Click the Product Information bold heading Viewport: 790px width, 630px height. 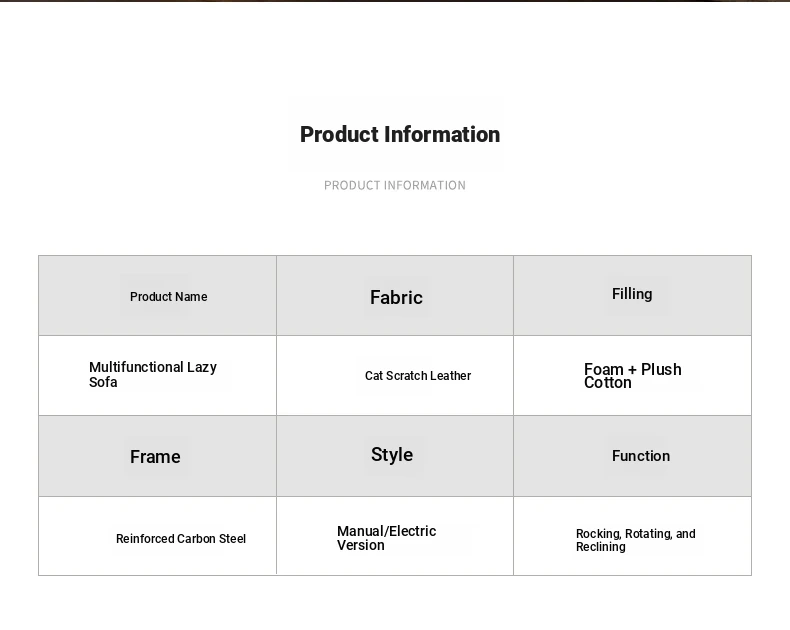click(400, 135)
